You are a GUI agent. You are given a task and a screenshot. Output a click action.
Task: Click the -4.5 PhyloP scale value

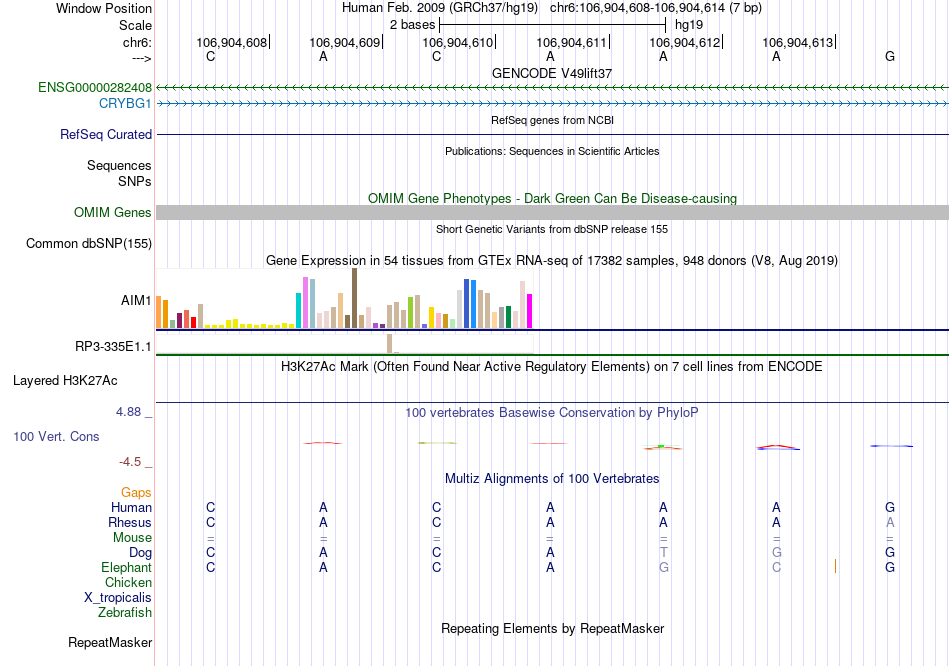130,462
